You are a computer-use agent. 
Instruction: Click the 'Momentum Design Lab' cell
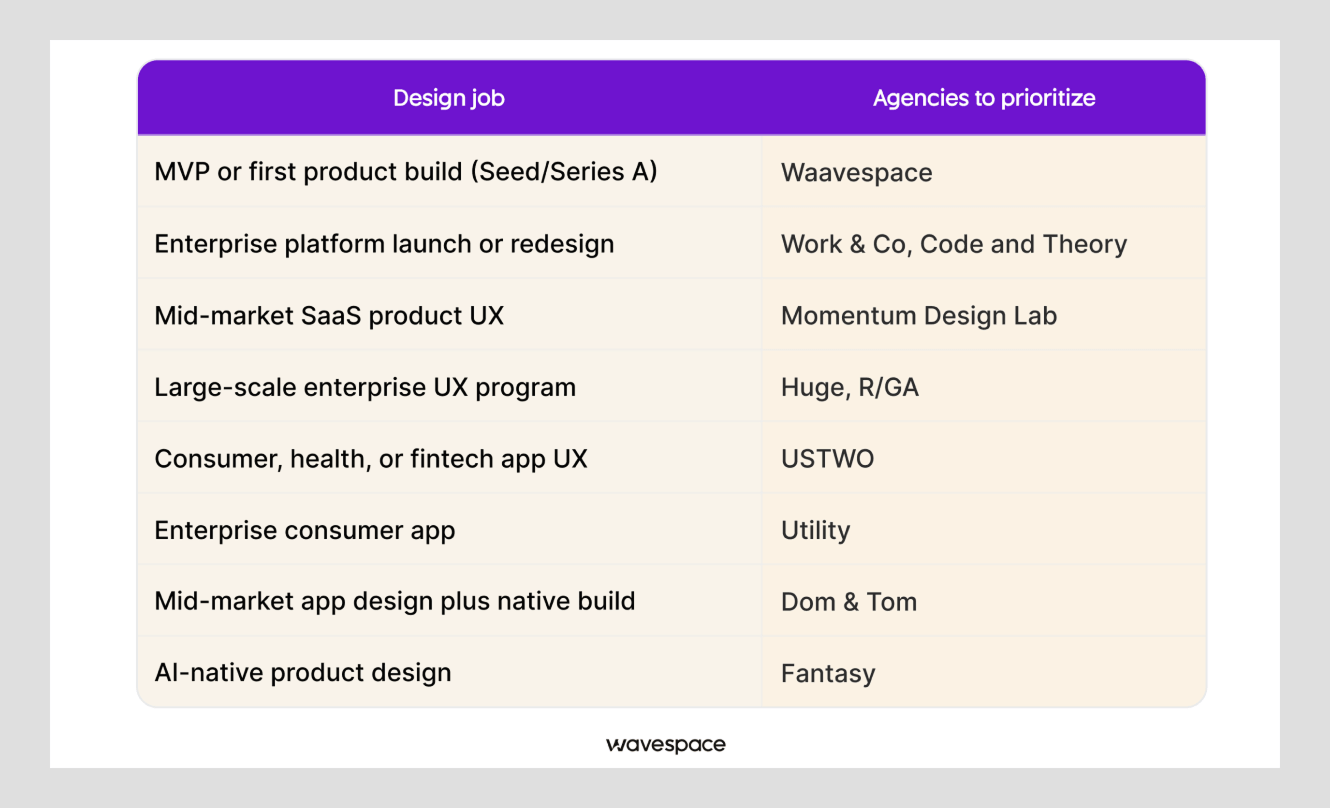(984, 315)
